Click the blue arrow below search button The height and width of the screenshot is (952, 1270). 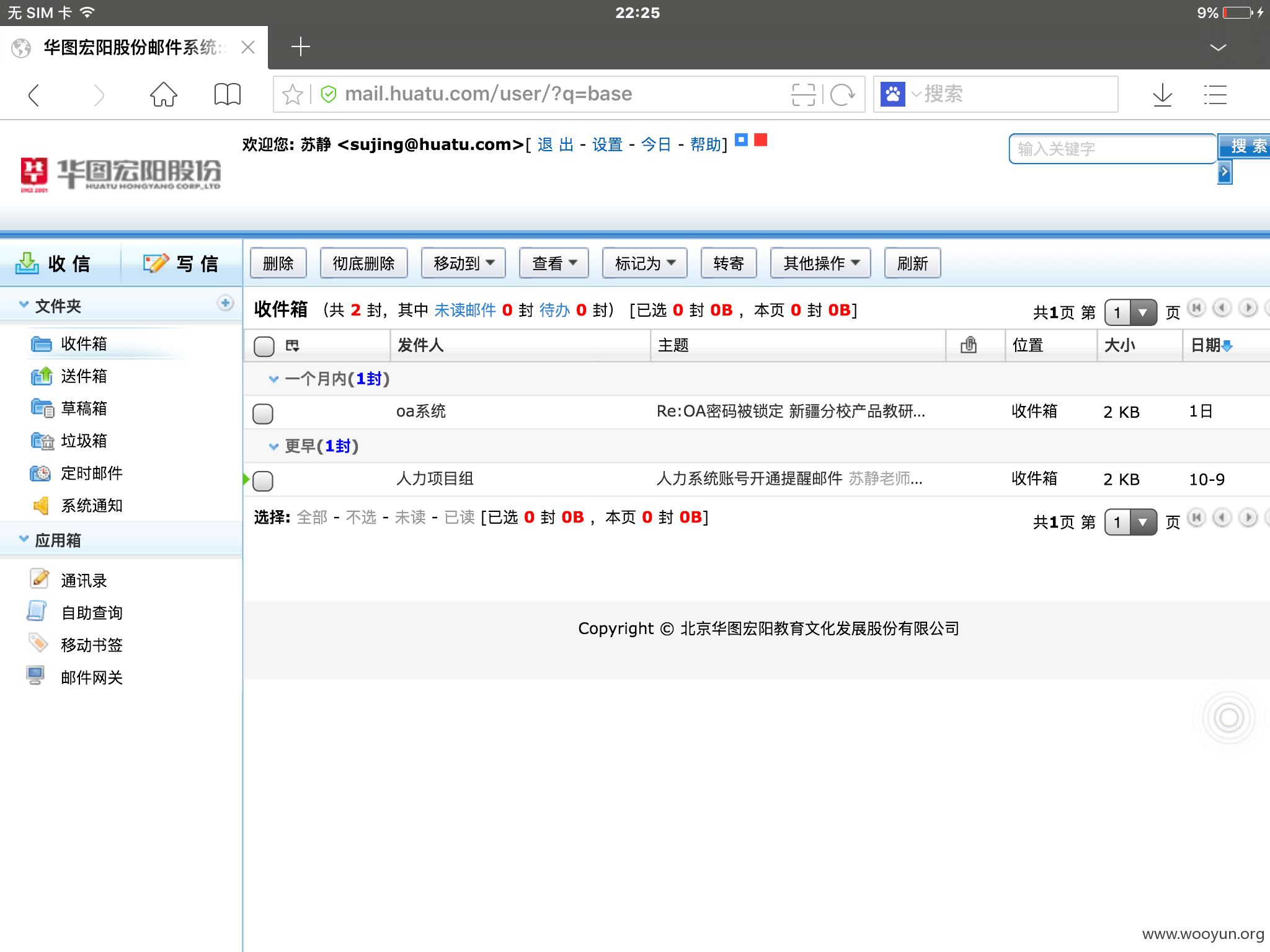[x=1225, y=172]
